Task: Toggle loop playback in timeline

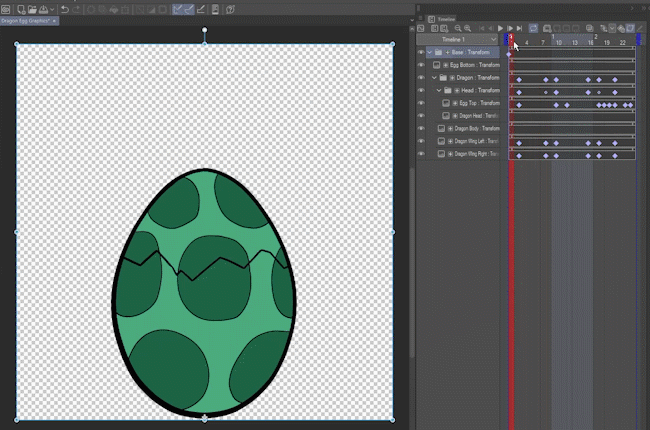Action: click(x=534, y=28)
